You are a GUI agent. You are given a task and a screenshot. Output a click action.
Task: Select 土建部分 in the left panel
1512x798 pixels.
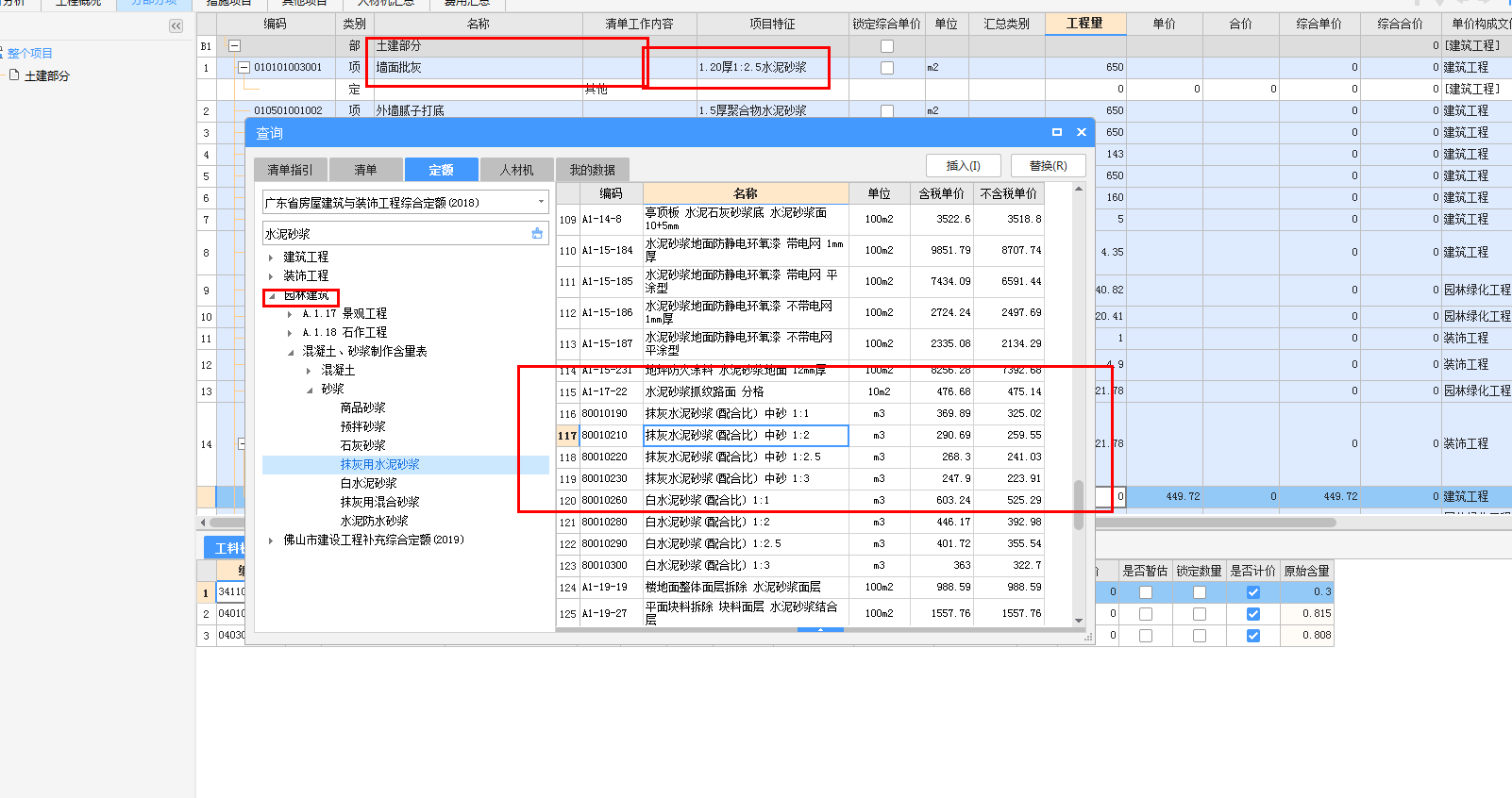tap(47, 75)
